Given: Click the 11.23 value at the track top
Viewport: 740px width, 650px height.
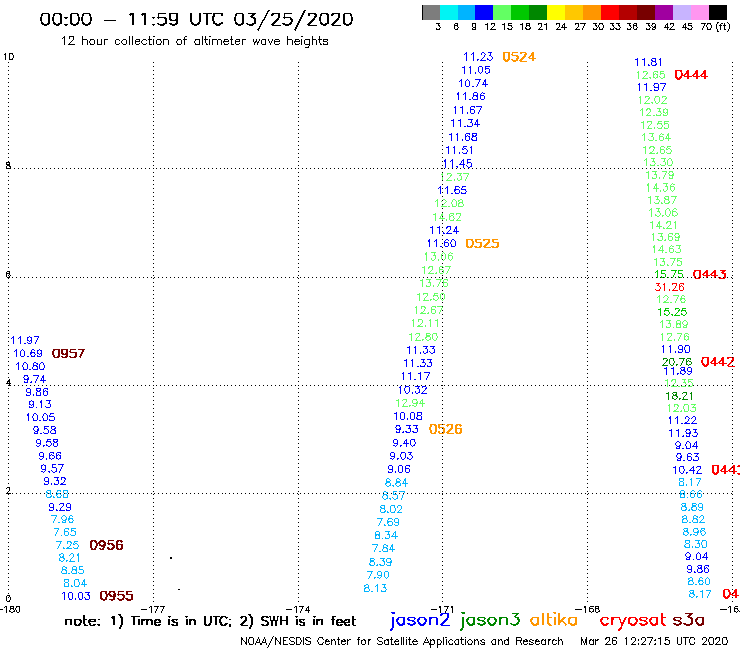Looking at the screenshot, I should [x=478, y=57].
